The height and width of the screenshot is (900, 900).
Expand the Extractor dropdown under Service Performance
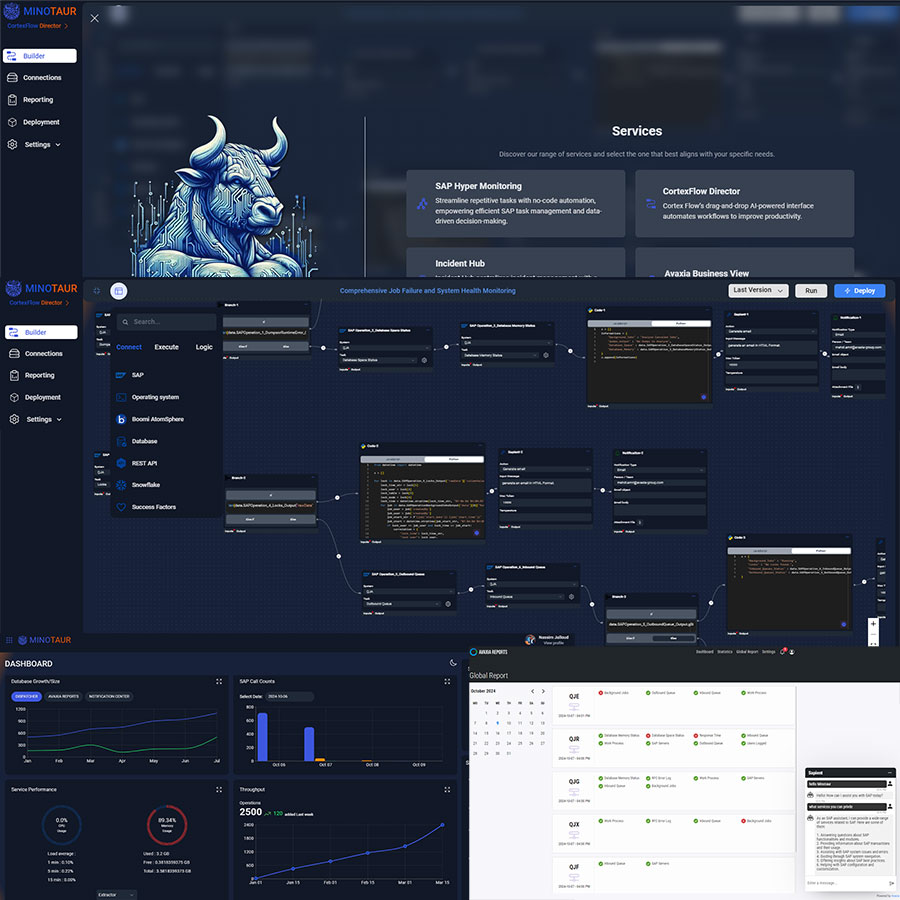(x=117, y=894)
